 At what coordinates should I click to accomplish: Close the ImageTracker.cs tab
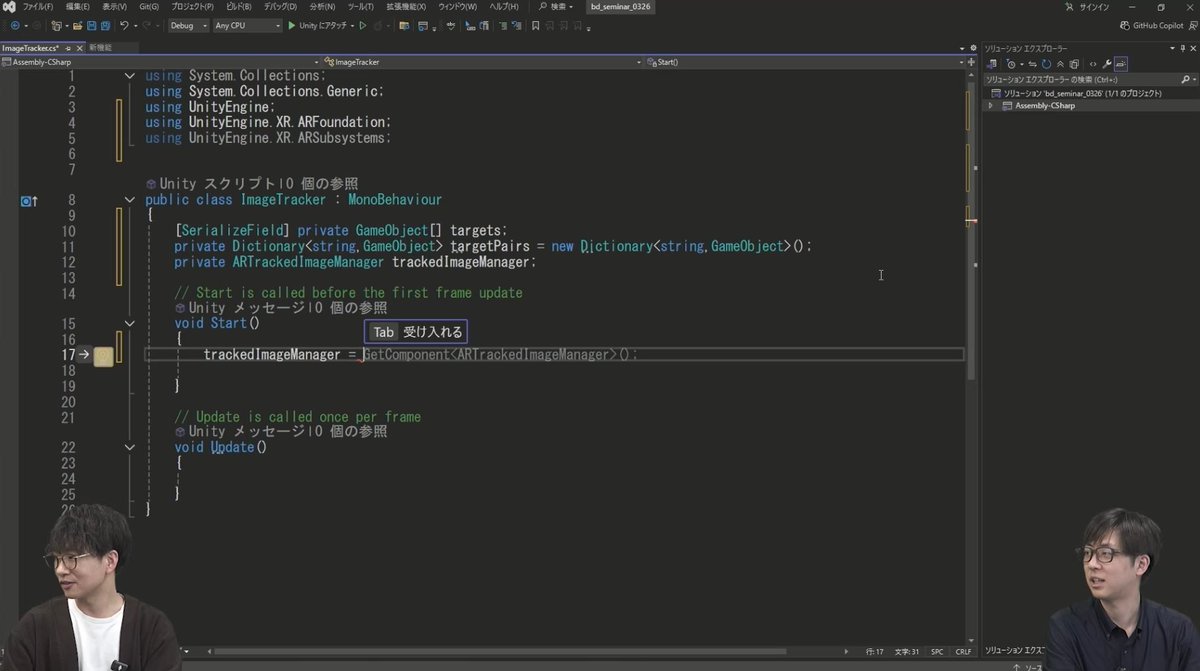point(78,47)
